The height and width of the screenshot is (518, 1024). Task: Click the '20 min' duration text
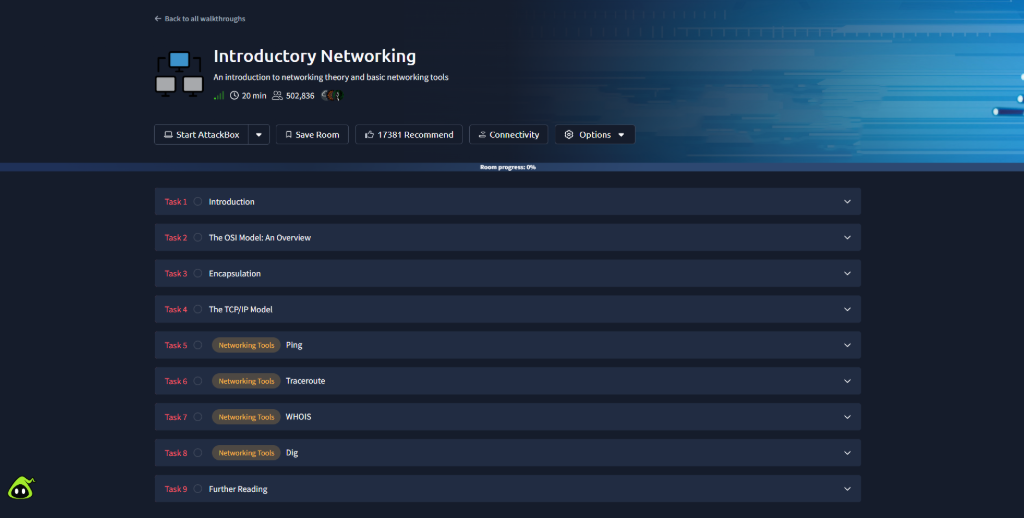(x=254, y=95)
